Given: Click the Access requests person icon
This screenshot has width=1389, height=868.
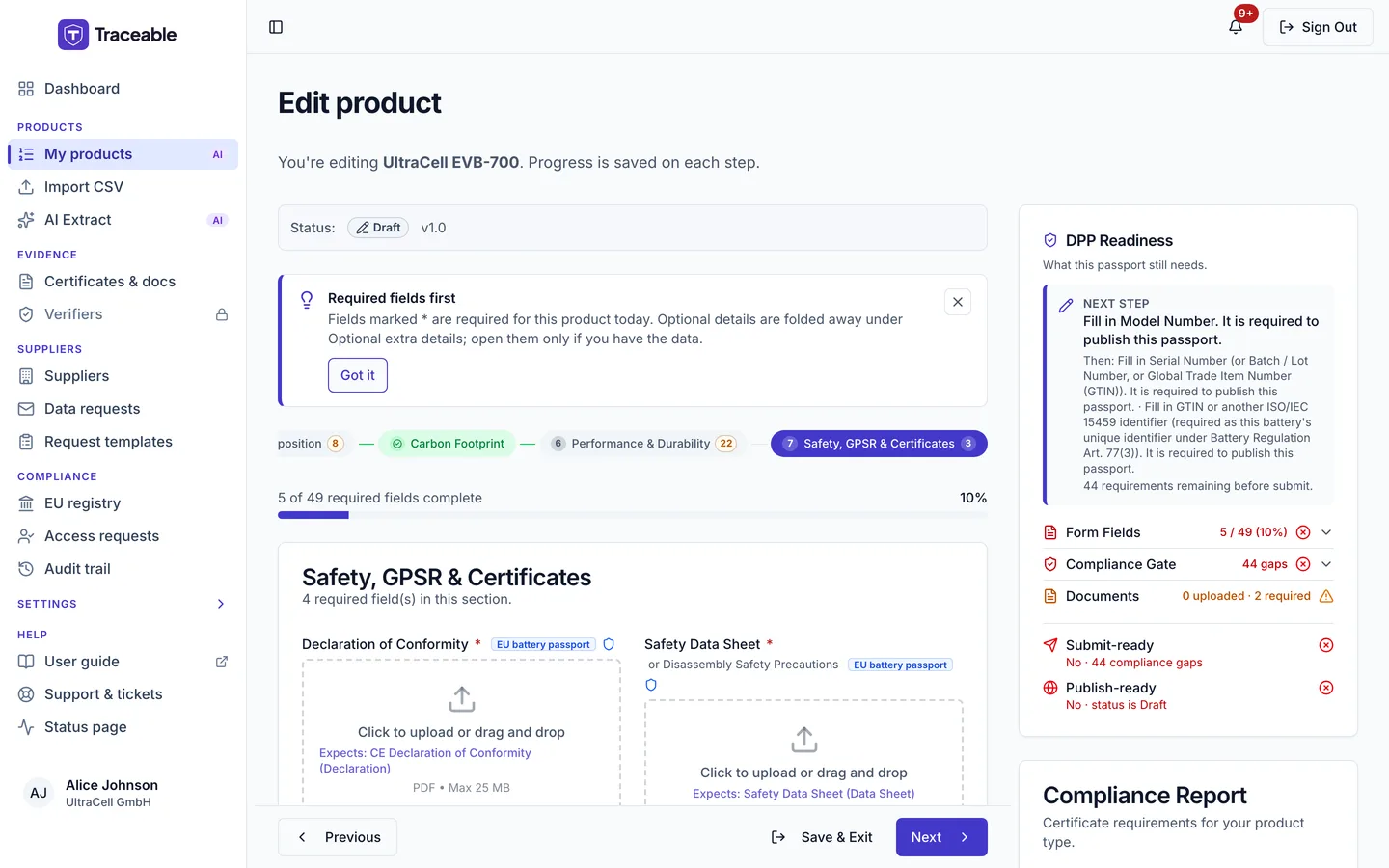Looking at the screenshot, I should pos(26,536).
